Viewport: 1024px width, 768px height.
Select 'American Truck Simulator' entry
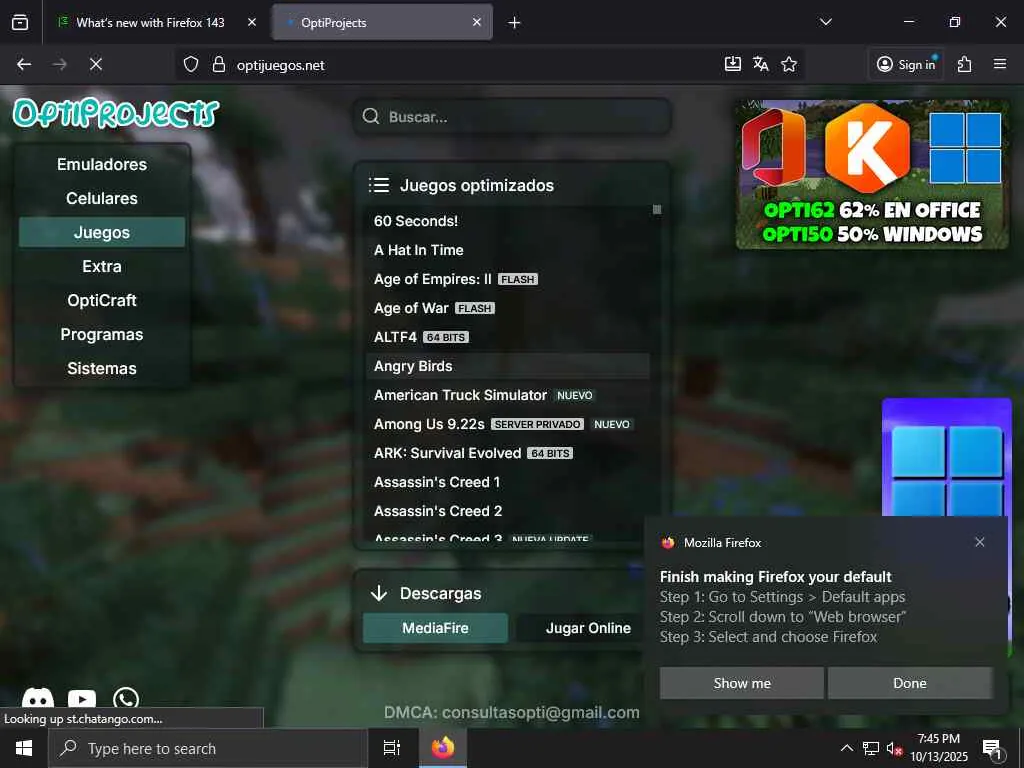tap(507, 395)
